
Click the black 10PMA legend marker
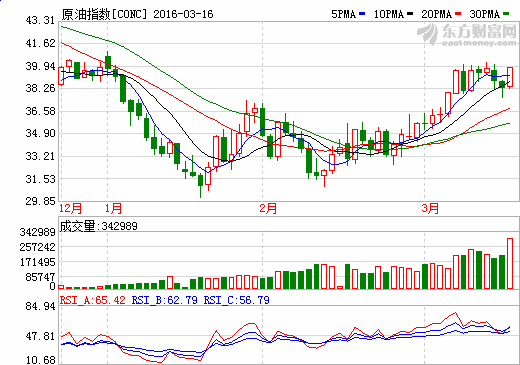click(x=410, y=14)
